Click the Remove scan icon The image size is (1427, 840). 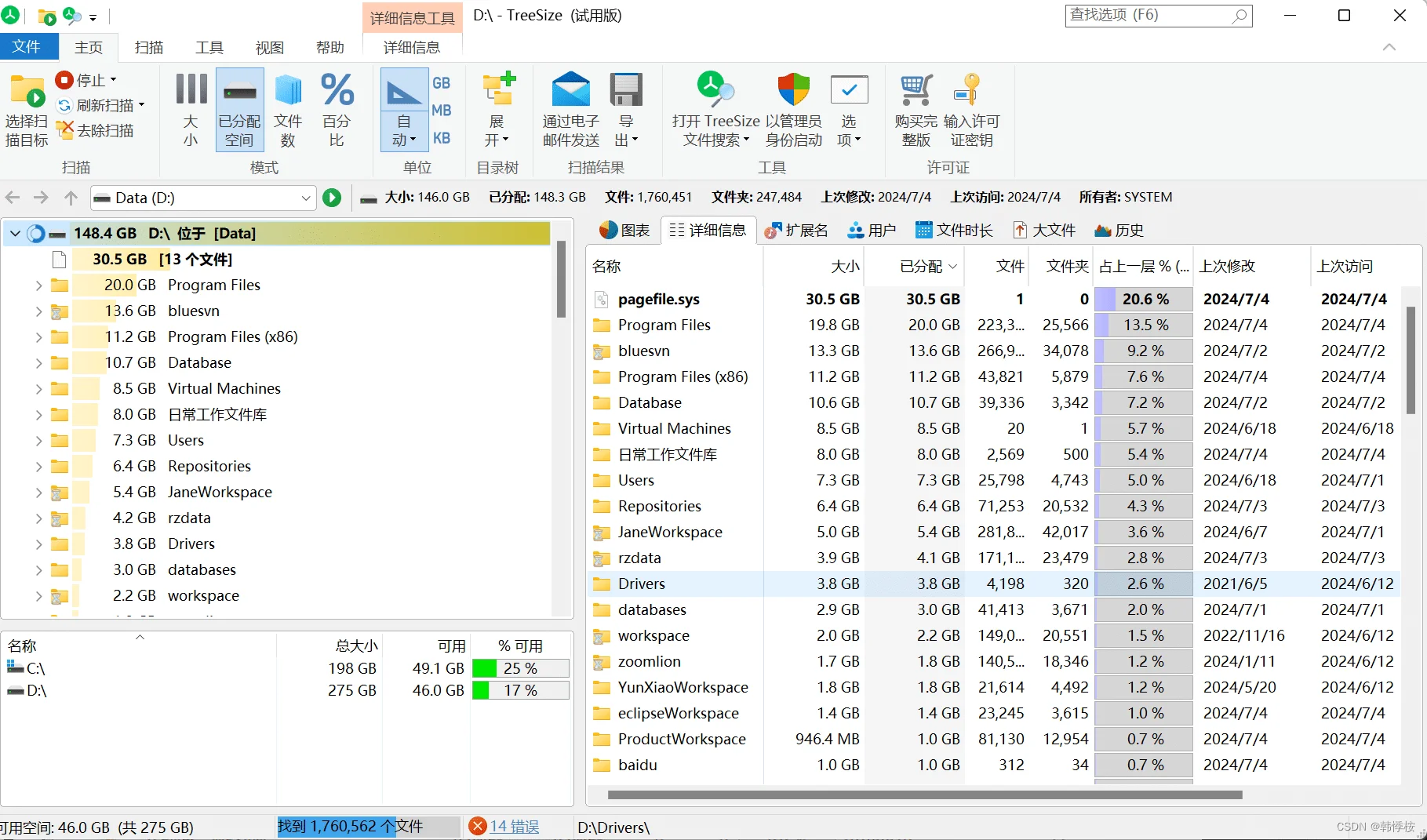tap(64, 130)
